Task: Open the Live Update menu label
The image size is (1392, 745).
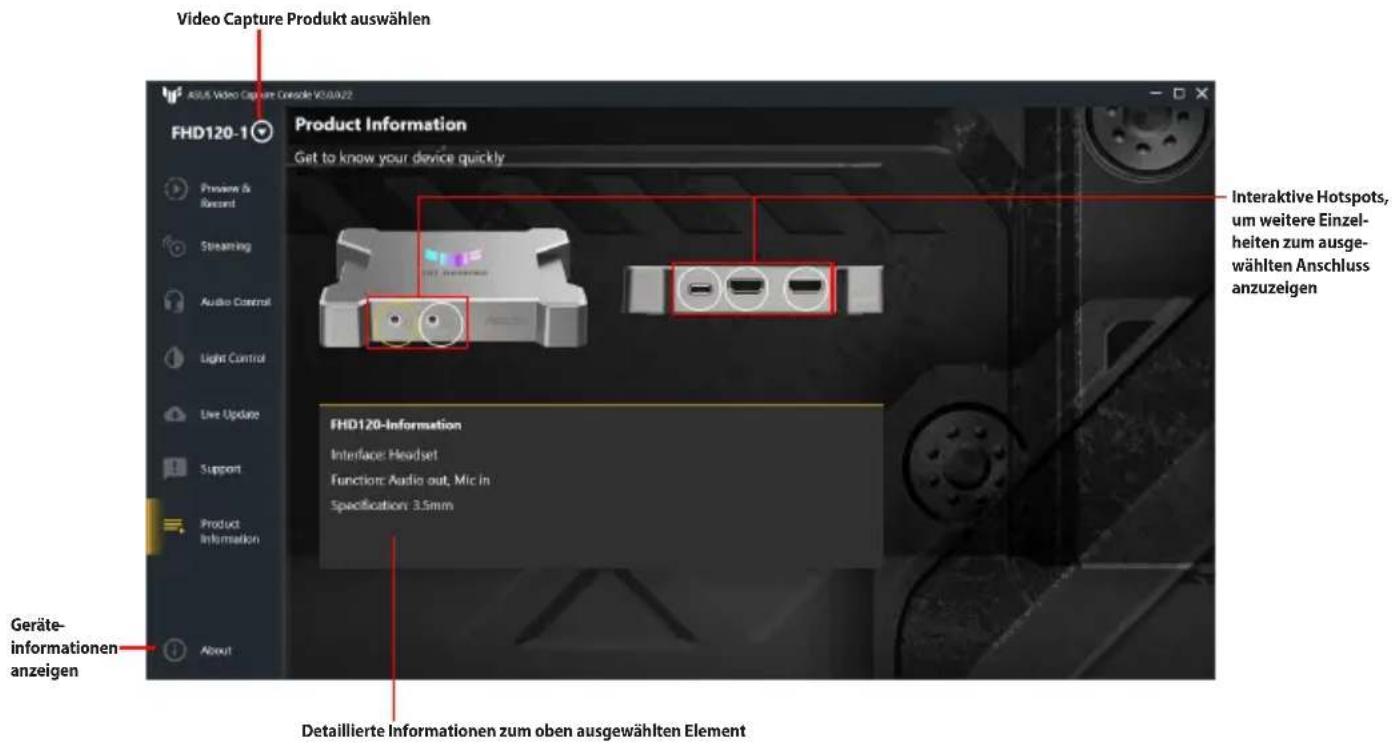Action: tap(230, 413)
